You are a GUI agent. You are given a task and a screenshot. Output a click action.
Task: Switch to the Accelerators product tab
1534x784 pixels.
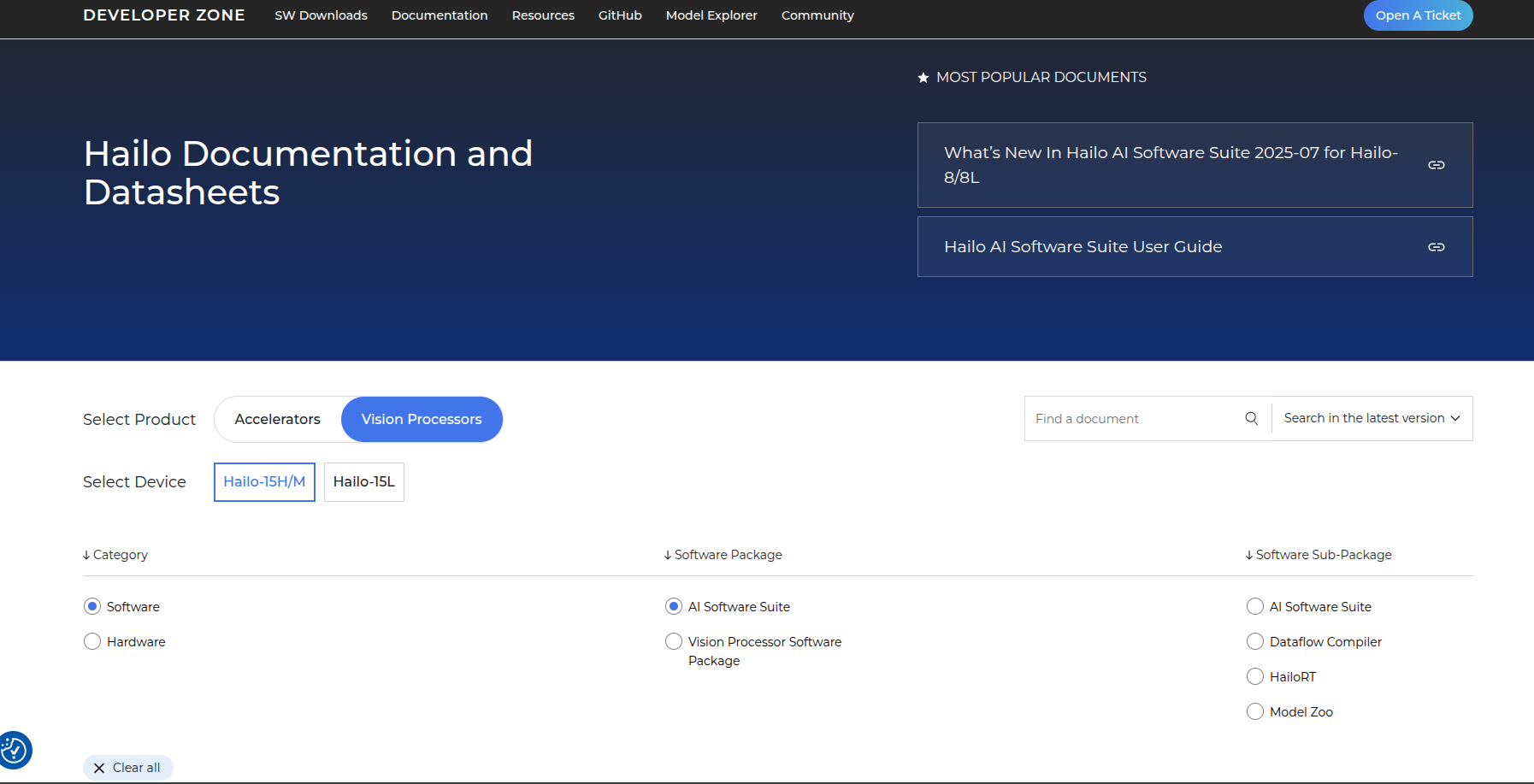click(x=278, y=419)
